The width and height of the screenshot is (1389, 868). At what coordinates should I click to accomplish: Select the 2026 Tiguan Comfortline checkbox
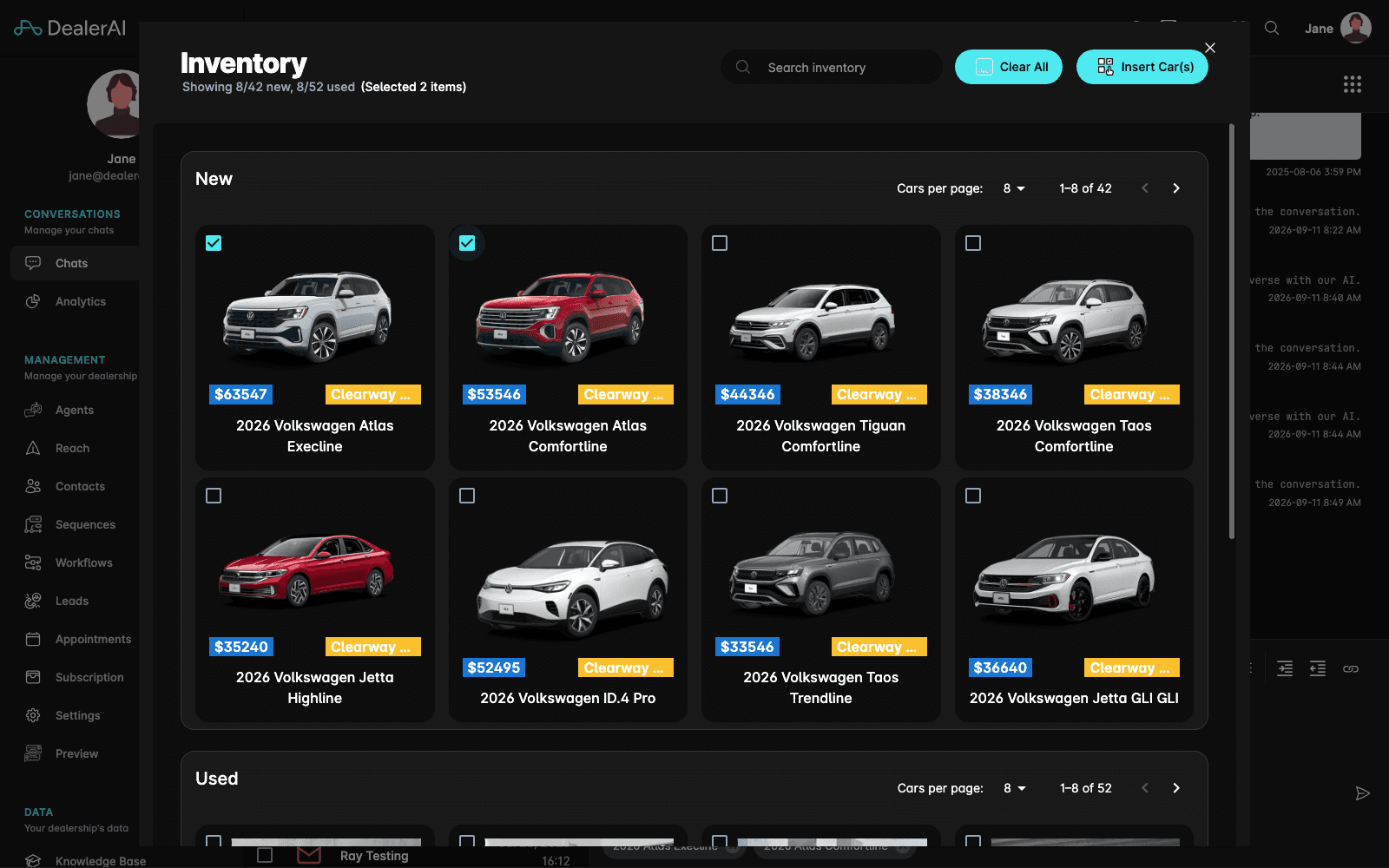pyautogui.click(x=720, y=243)
